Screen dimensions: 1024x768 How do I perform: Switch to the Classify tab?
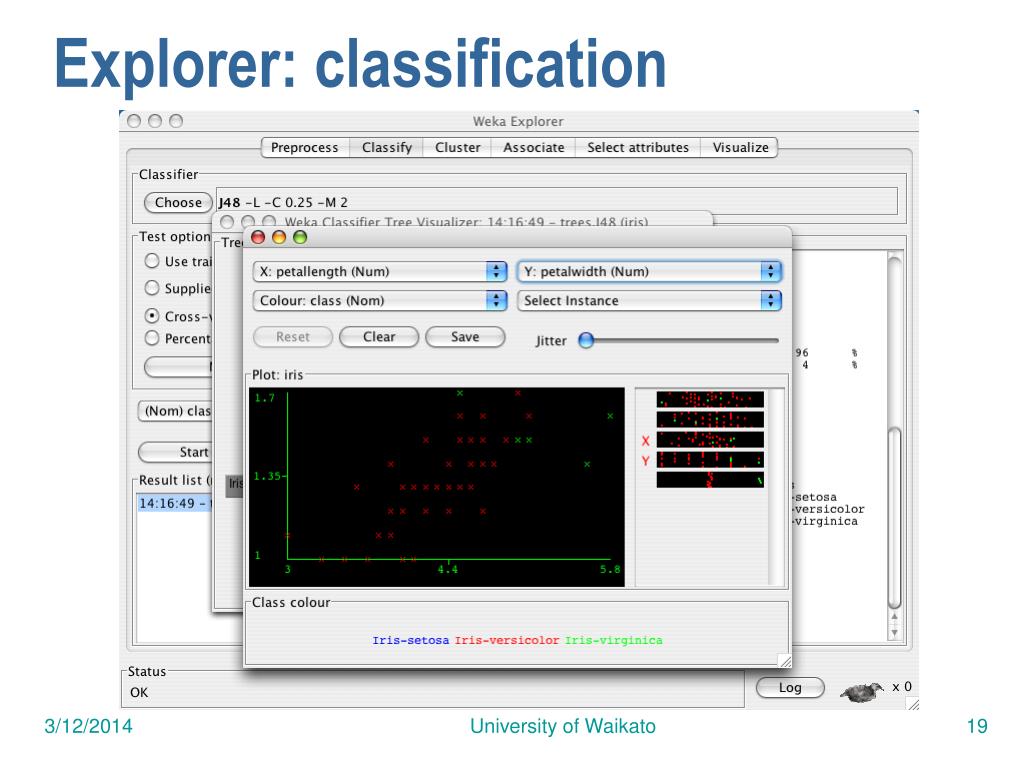pyautogui.click(x=387, y=148)
